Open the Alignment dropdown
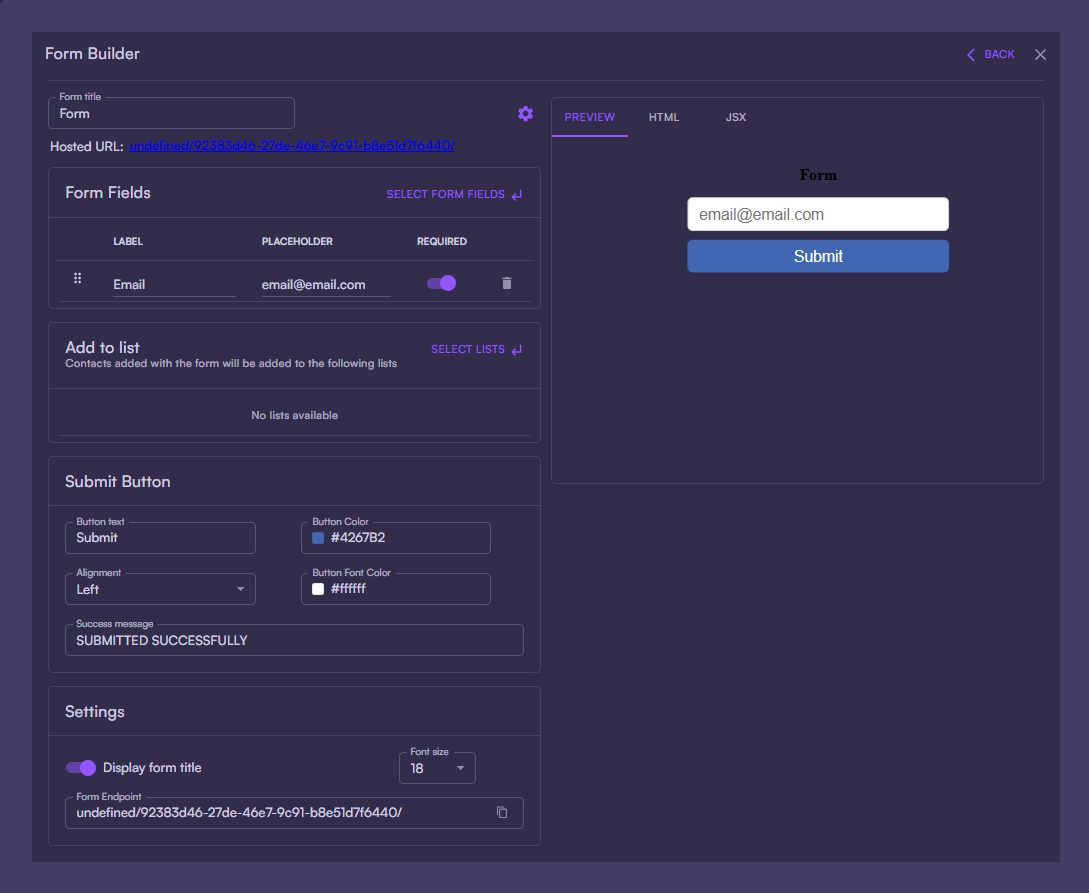This screenshot has height=893, width=1089. pyautogui.click(x=160, y=589)
